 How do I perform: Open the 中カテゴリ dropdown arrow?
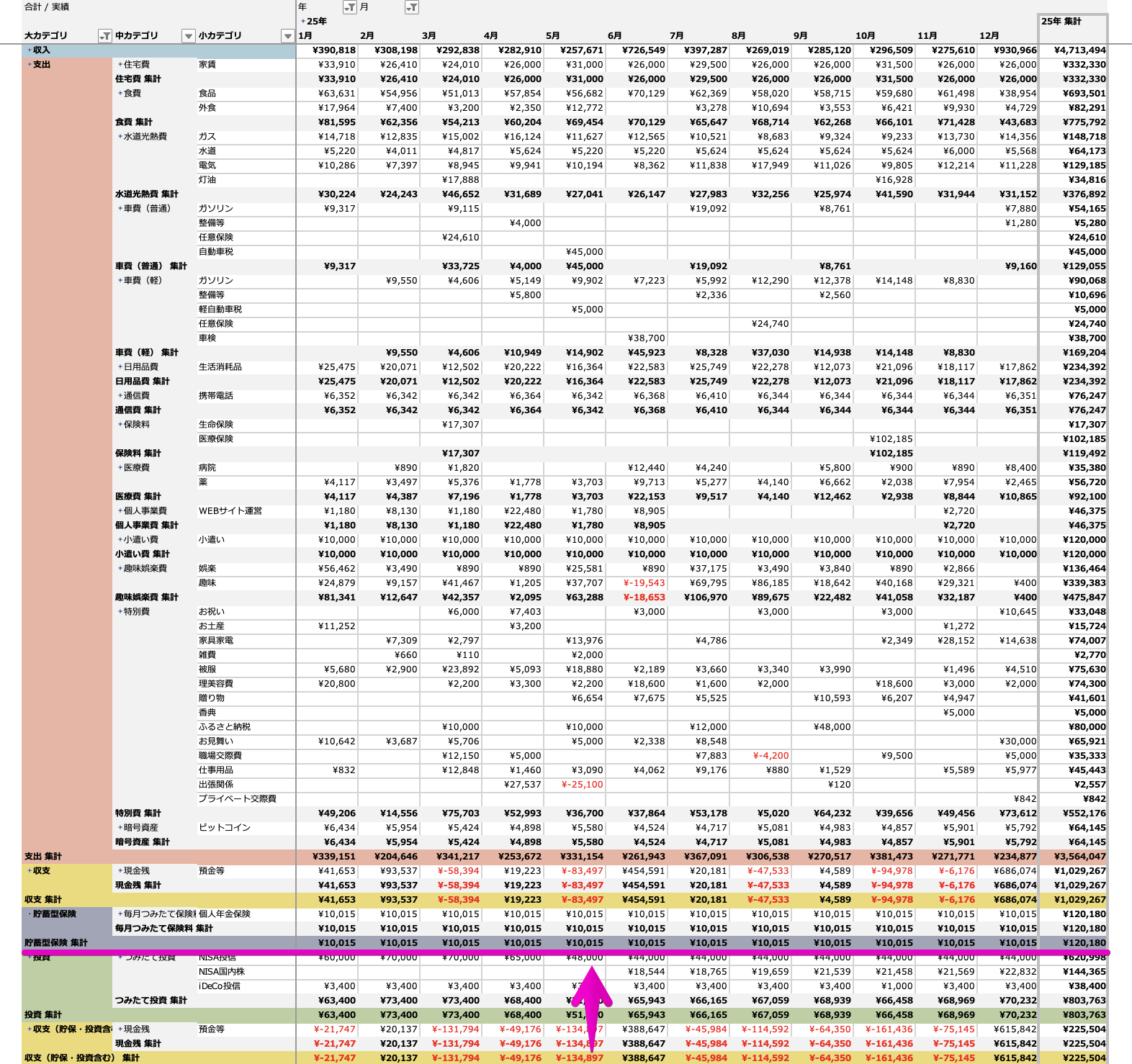pyautogui.click(x=188, y=36)
